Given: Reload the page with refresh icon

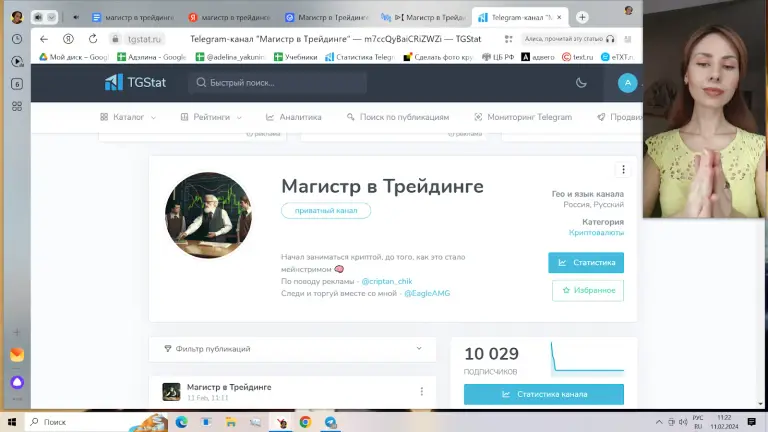Looking at the screenshot, I should click(93, 39).
